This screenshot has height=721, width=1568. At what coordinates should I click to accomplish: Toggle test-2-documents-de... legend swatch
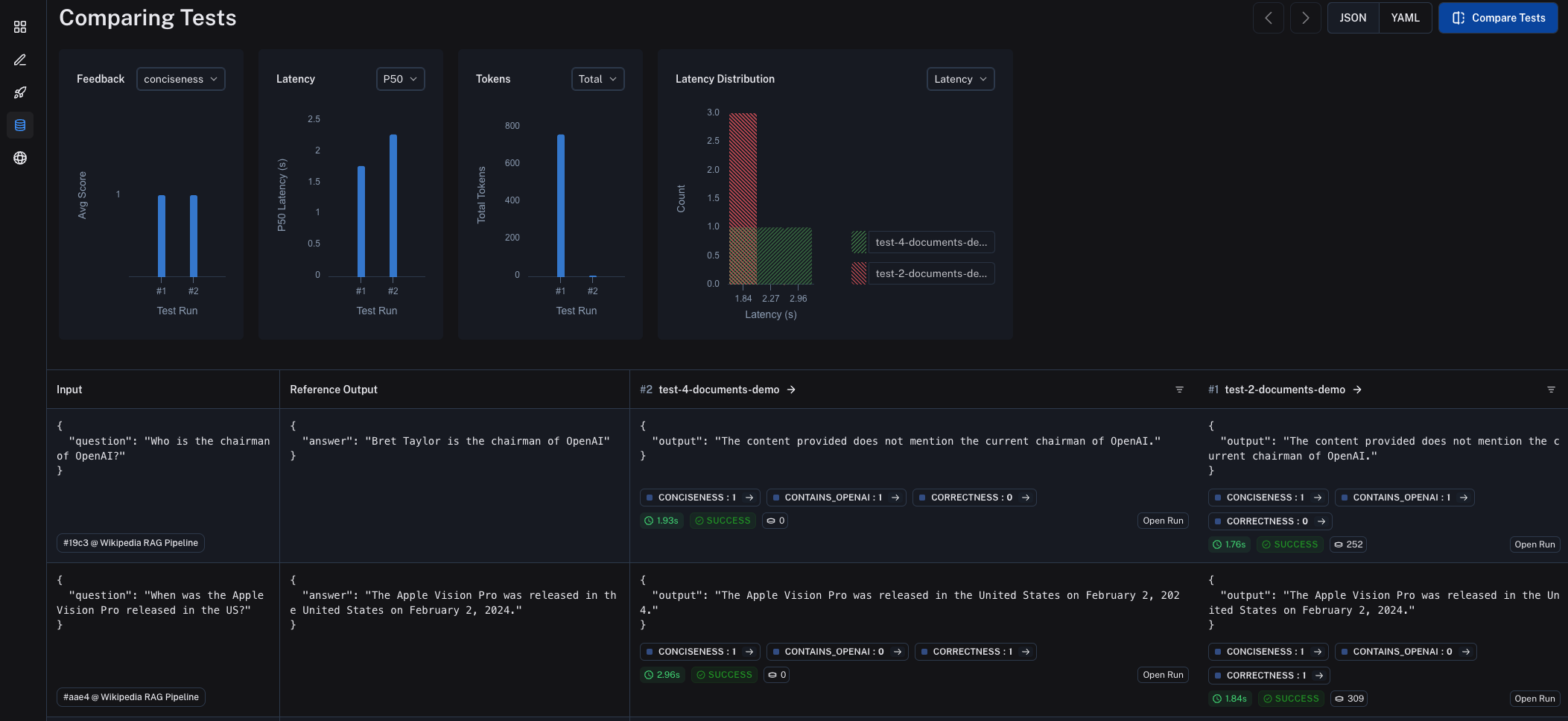tap(859, 273)
